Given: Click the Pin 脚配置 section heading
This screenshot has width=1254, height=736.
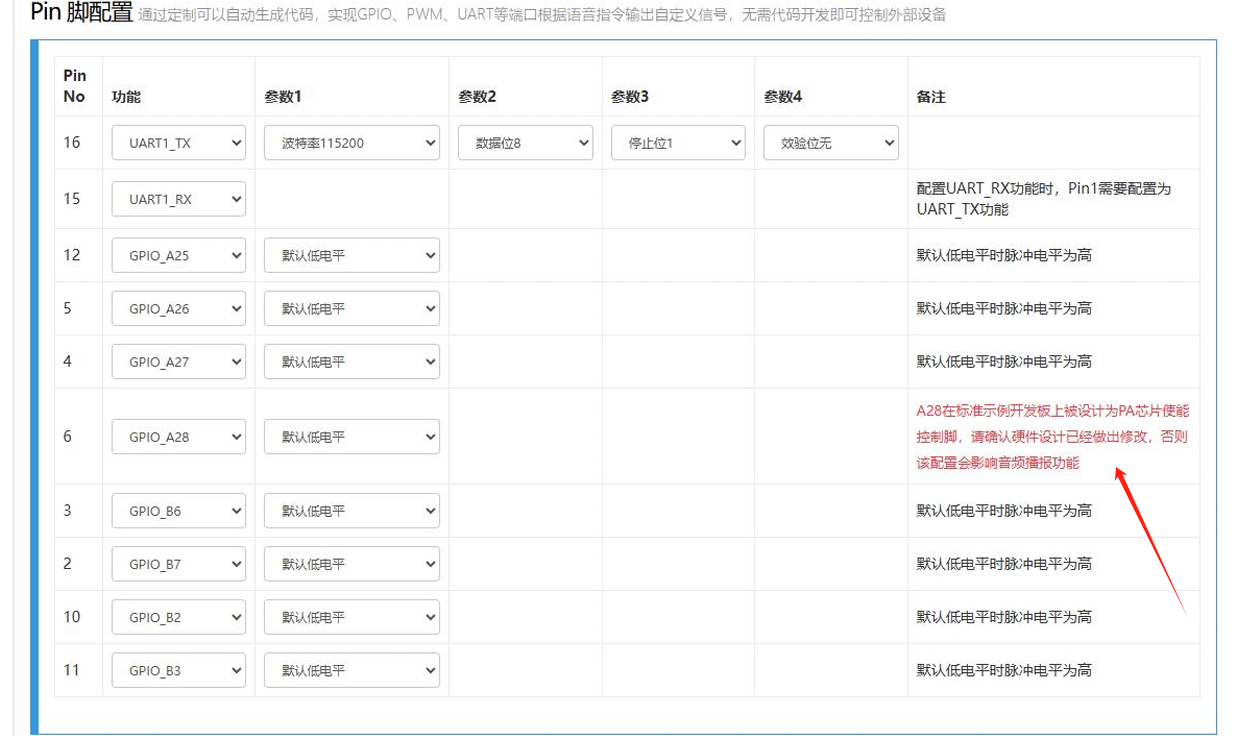Looking at the screenshot, I should coord(81,13).
